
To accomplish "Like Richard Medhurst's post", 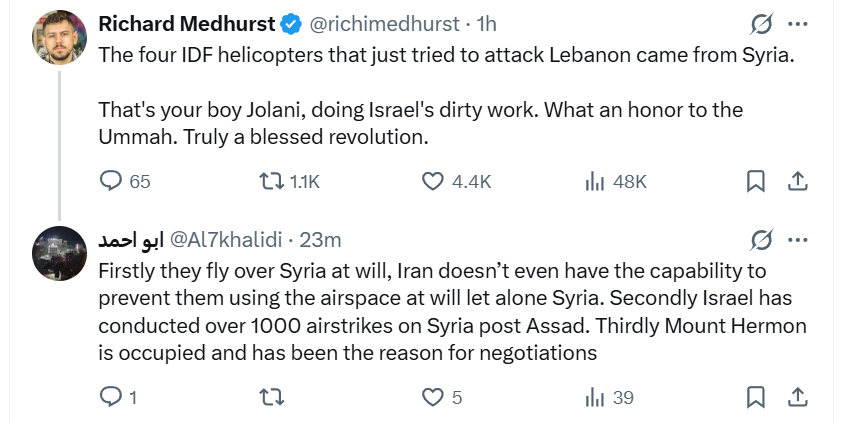I will 432,181.
